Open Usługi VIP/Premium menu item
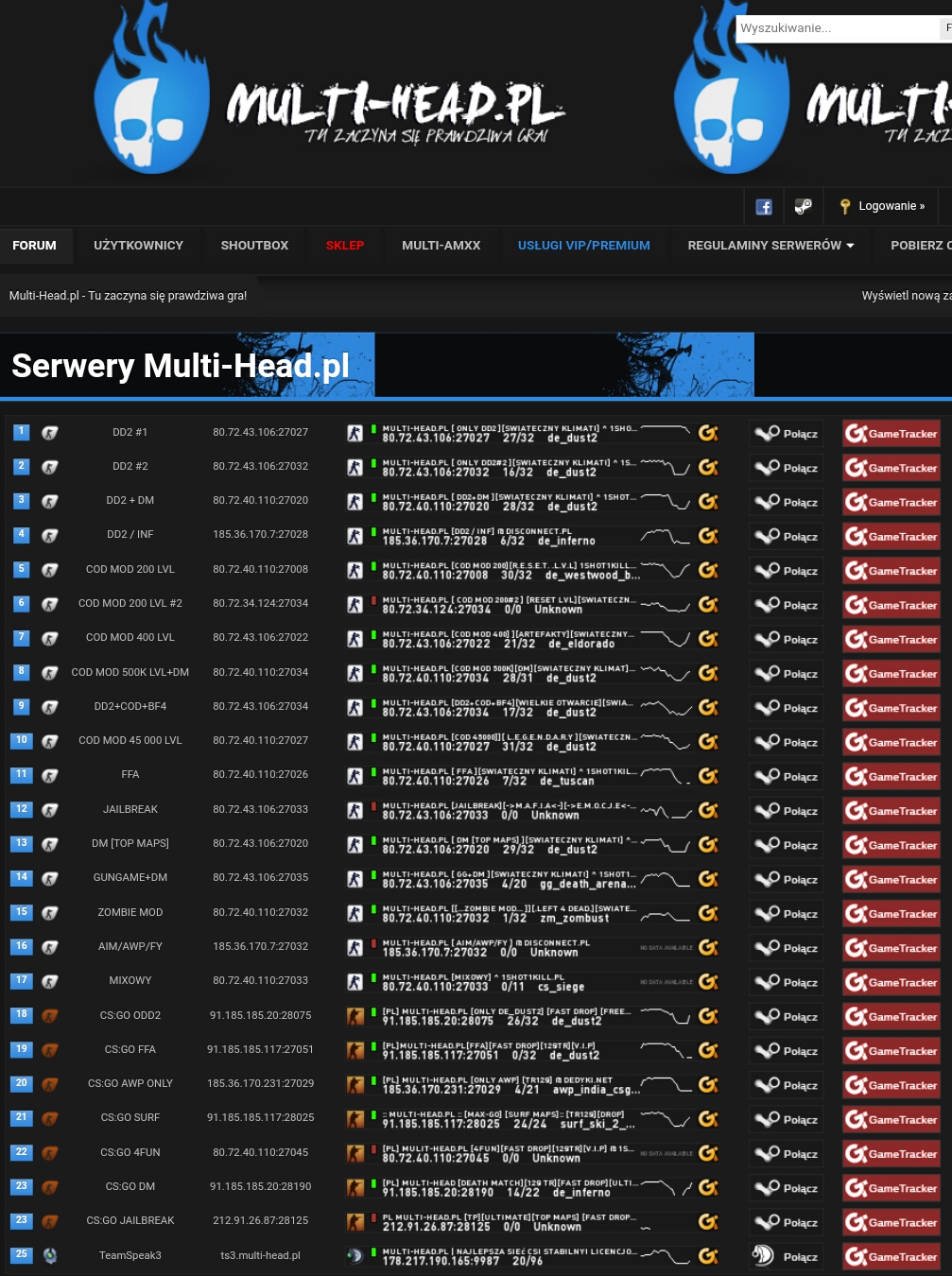 tap(583, 246)
